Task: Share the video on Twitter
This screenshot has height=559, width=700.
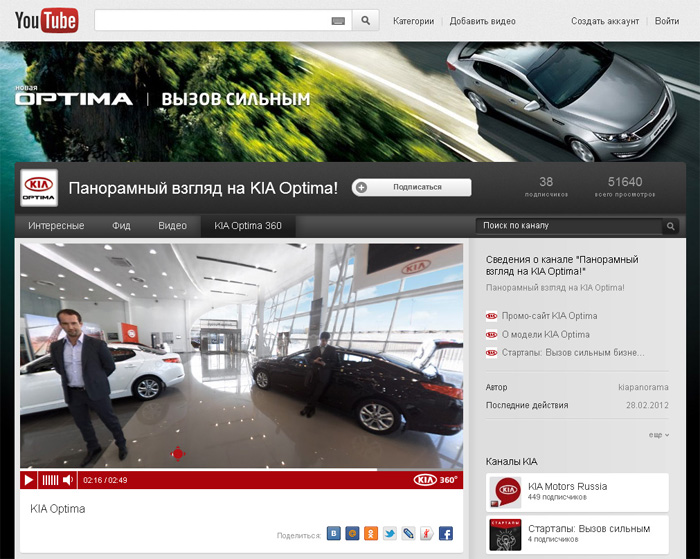Action: pyautogui.click(x=390, y=534)
